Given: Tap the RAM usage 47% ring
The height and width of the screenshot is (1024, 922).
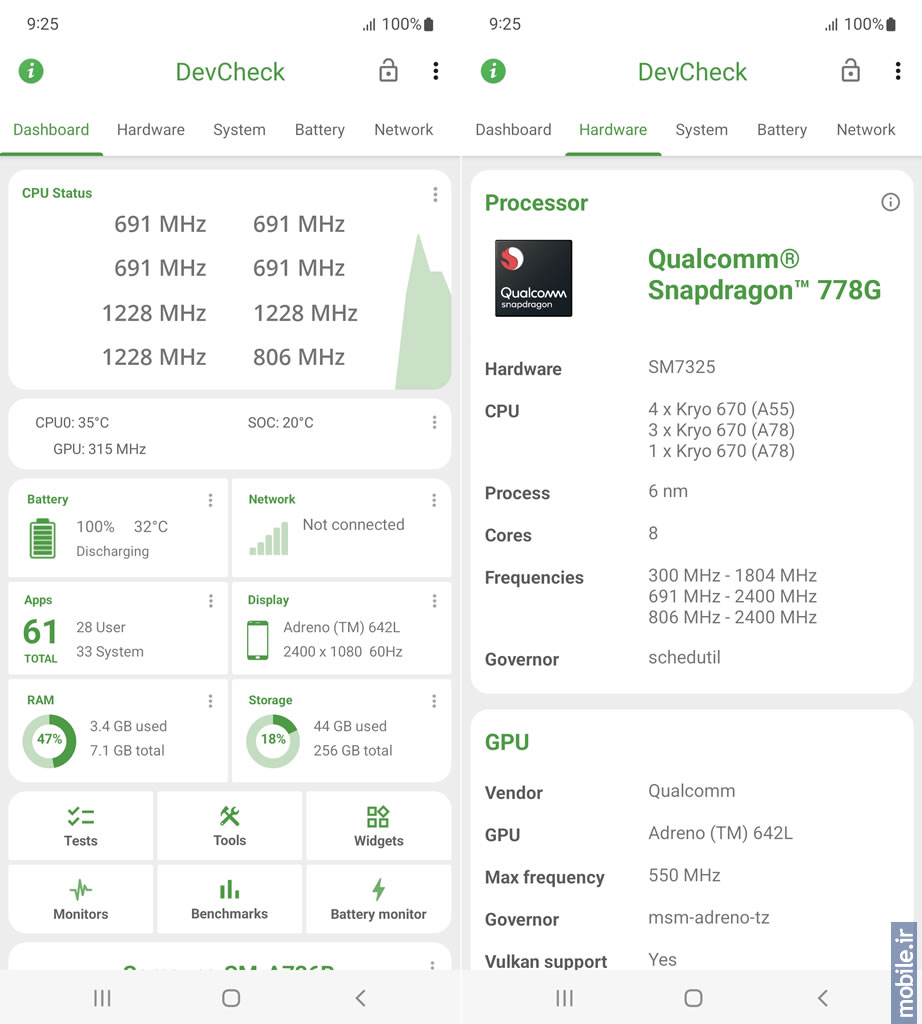Looking at the screenshot, I should 50,741.
